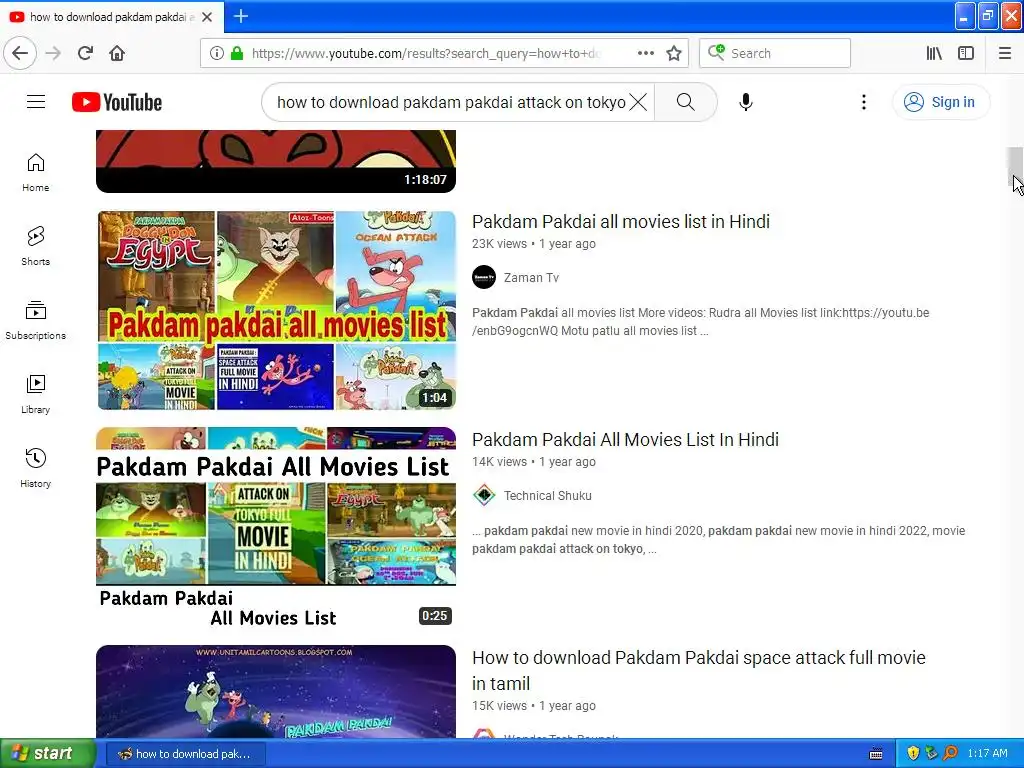This screenshot has height=768, width=1024.
Task: Open the browser home page
Action: point(117,53)
